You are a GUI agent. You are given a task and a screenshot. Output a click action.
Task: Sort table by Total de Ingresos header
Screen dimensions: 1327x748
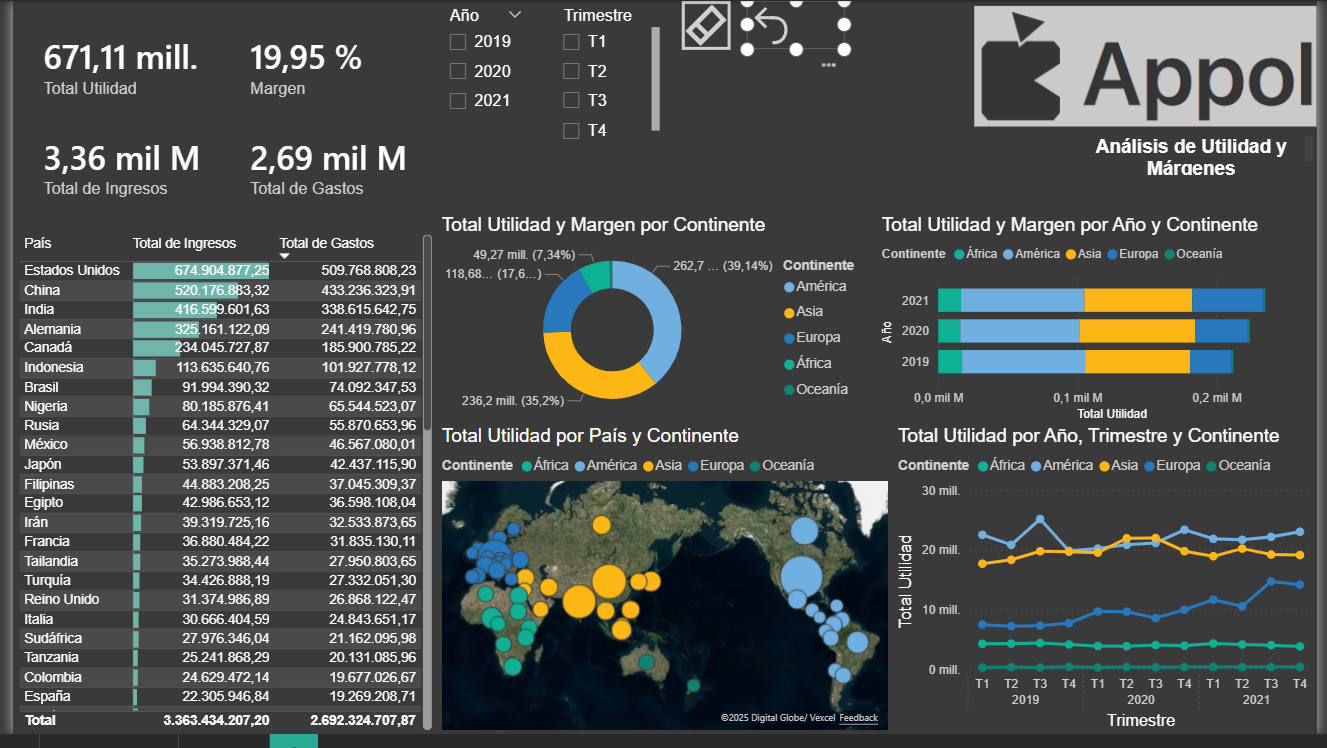(x=184, y=243)
